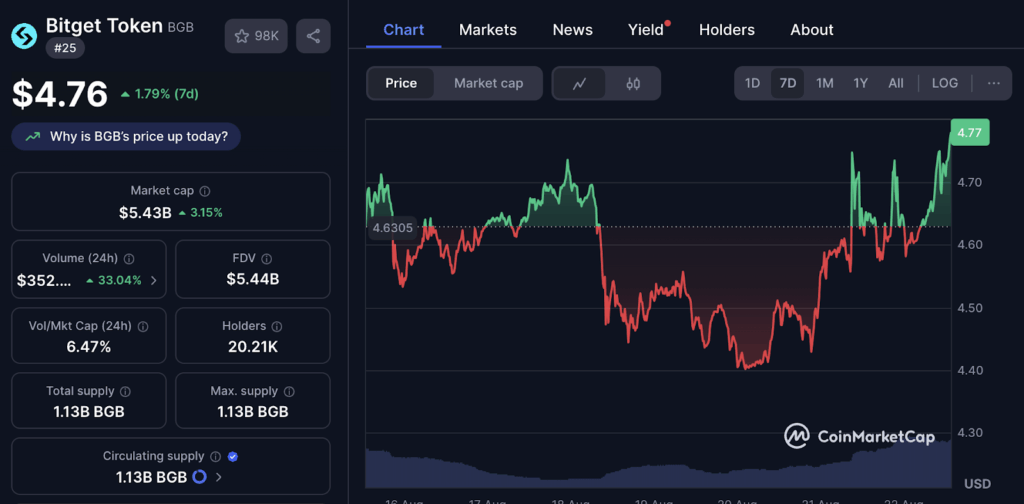1024x504 pixels.
Task: Click Holders info icon
Action: (x=276, y=326)
